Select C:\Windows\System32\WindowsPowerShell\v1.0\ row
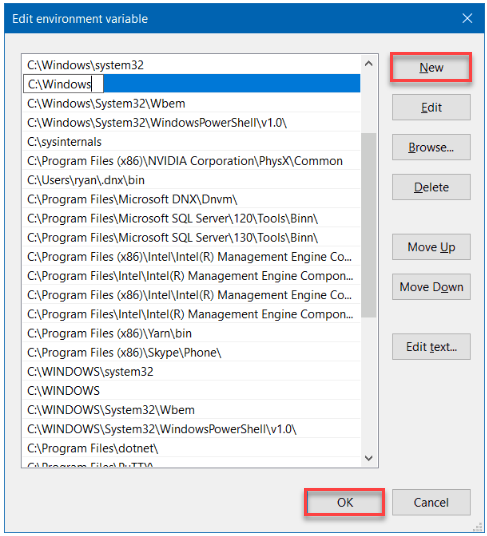 coord(191,122)
